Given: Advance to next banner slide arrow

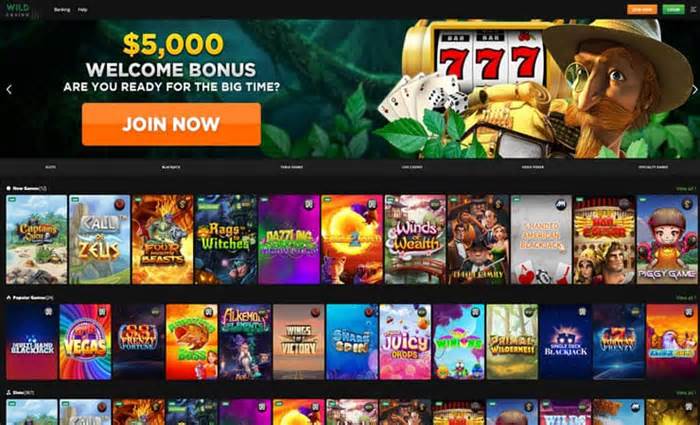Looking at the screenshot, I should [694, 89].
